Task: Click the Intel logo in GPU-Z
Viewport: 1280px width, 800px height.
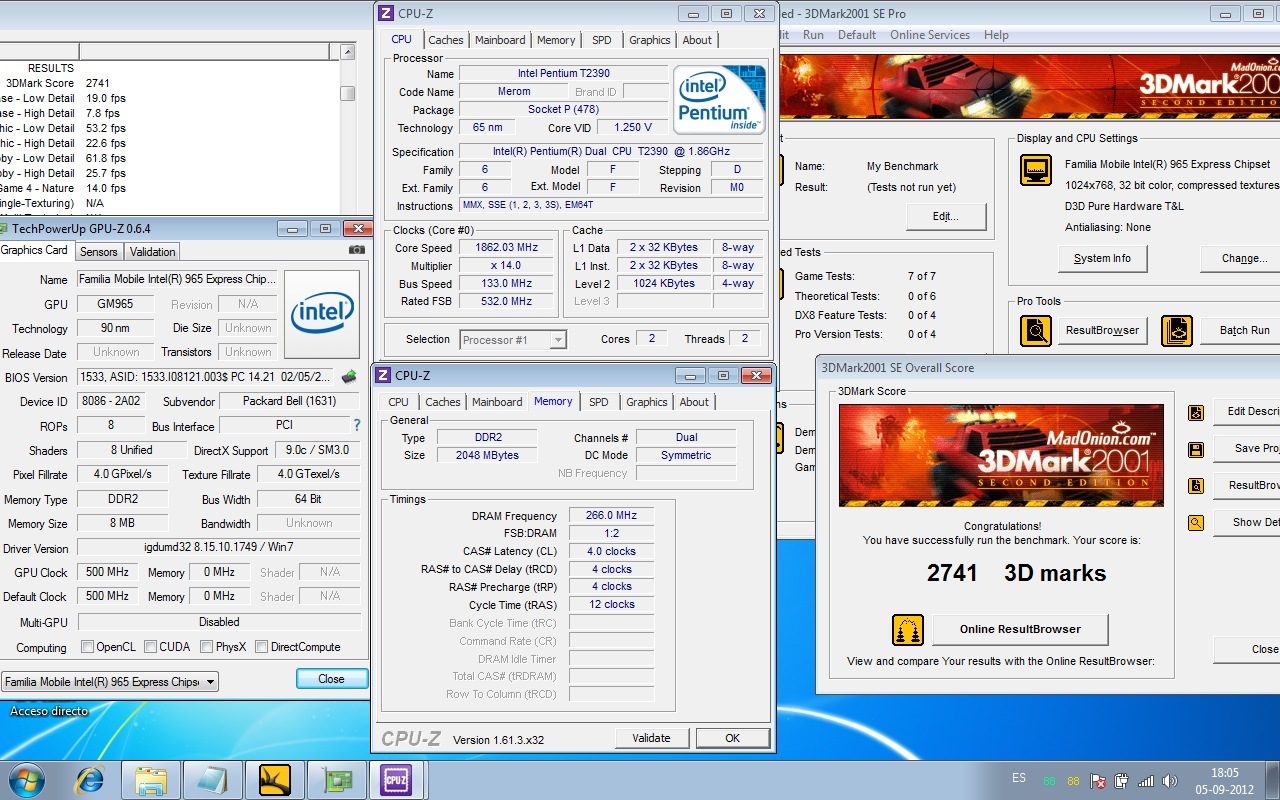Action: coord(322,314)
